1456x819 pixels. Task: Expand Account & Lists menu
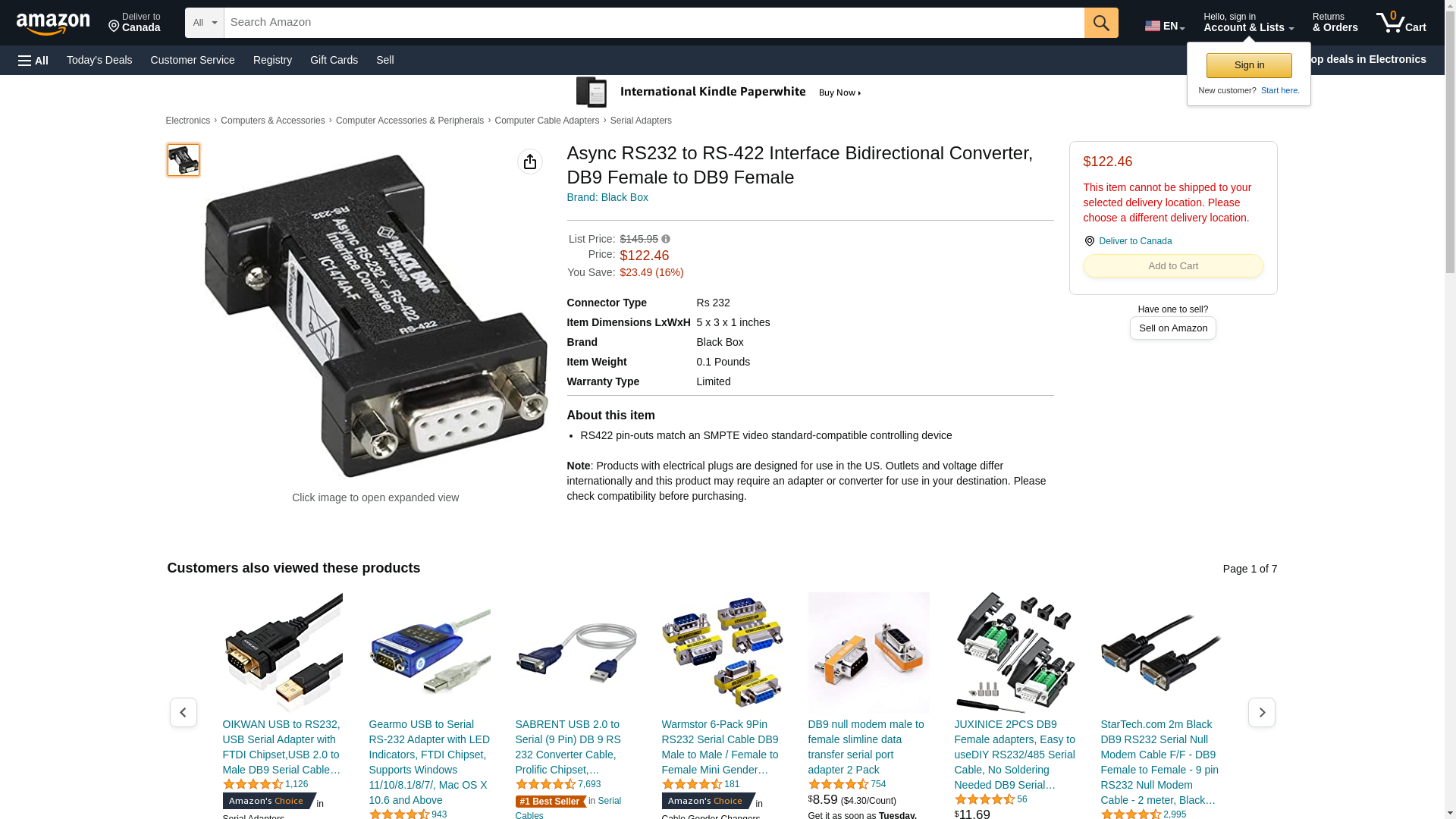click(x=1248, y=23)
